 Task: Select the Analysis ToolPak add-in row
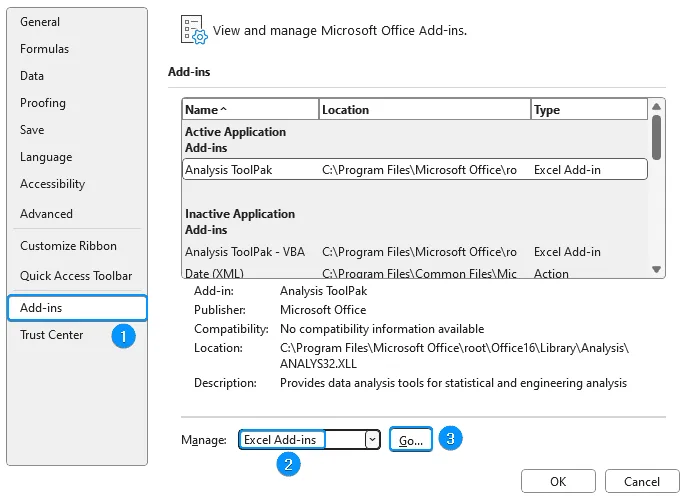click(x=415, y=170)
